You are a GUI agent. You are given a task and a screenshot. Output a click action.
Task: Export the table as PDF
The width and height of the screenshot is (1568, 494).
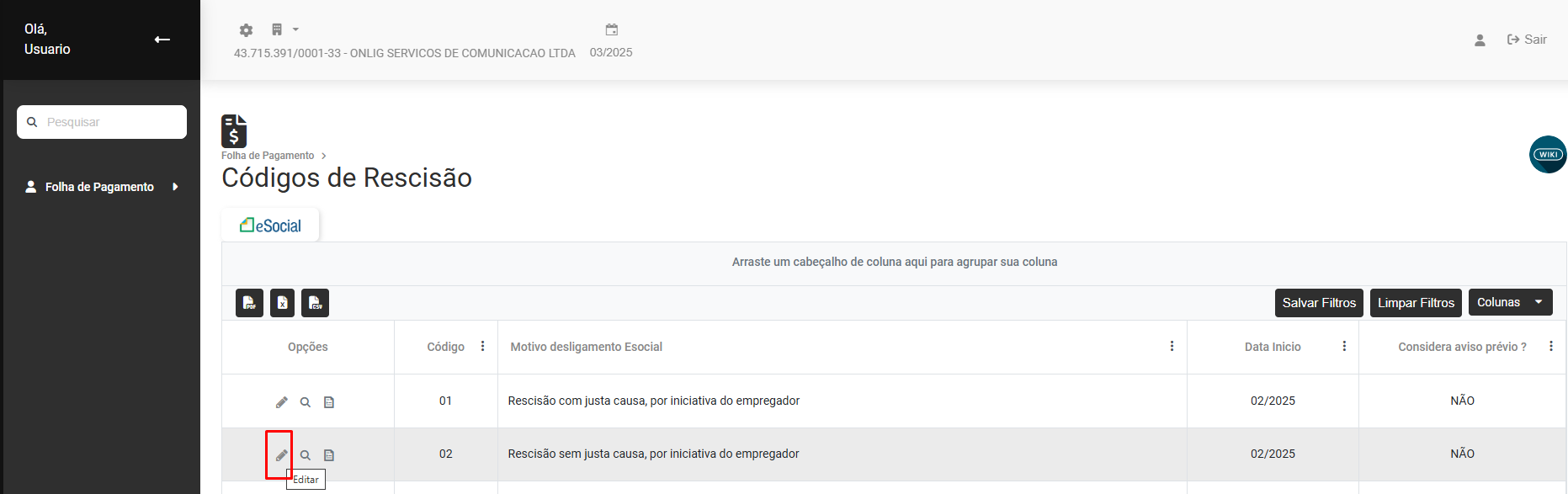[x=249, y=303]
